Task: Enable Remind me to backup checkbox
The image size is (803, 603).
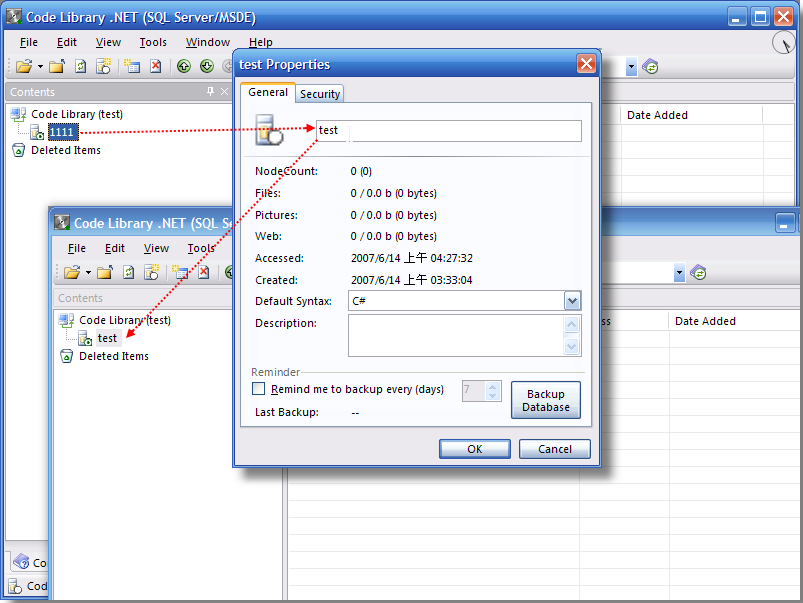Action: 259,389
